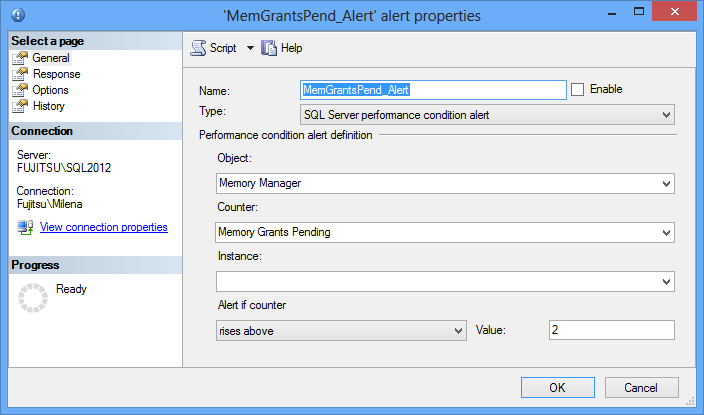Viewport: 704px width, 415px height.
Task: Click the History page icon
Action: (20, 106)
